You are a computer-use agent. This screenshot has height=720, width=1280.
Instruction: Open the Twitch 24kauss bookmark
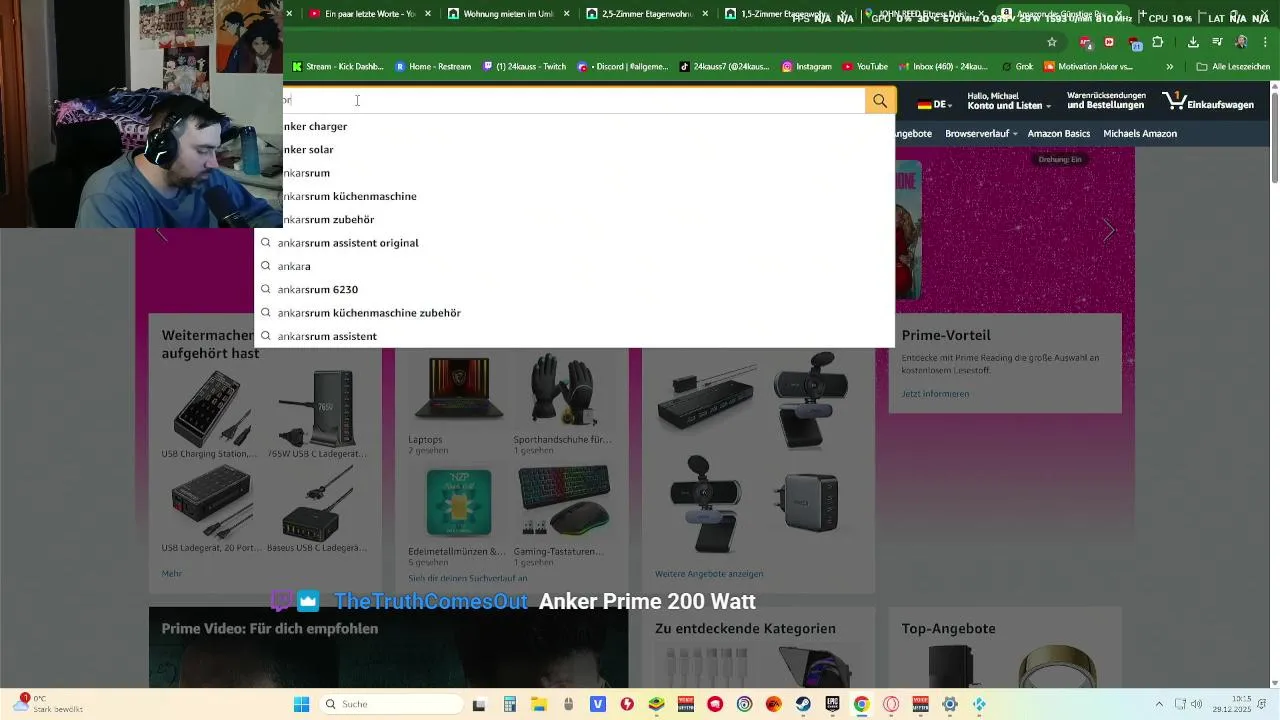point(525,66)
